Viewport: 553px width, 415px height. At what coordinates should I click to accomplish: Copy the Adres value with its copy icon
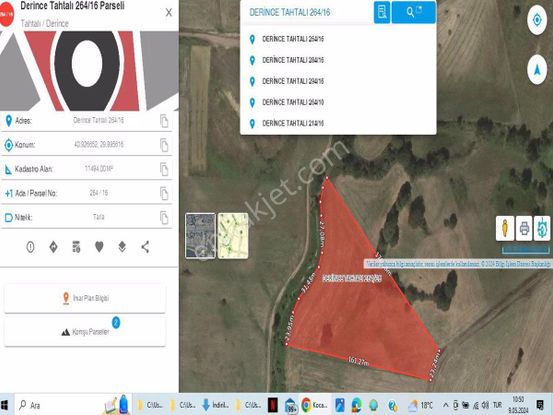click(164, 121)
